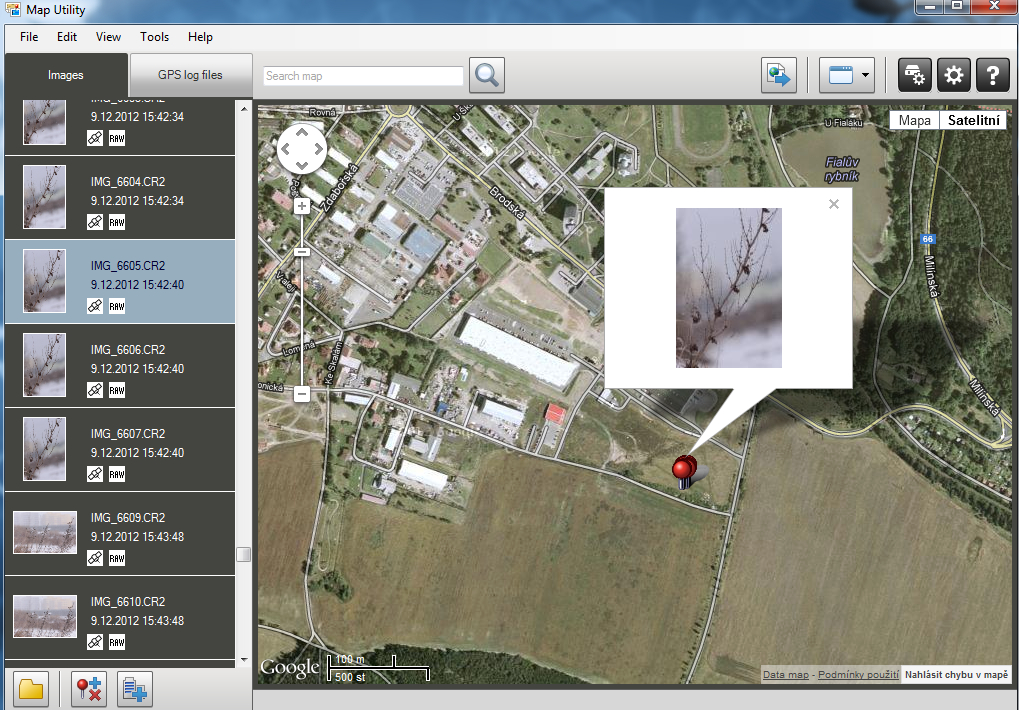Image resolution: width=1019 pixels, height=710 pixels.
Task: Switch map view to Satelitní
Action: point(974,120)
